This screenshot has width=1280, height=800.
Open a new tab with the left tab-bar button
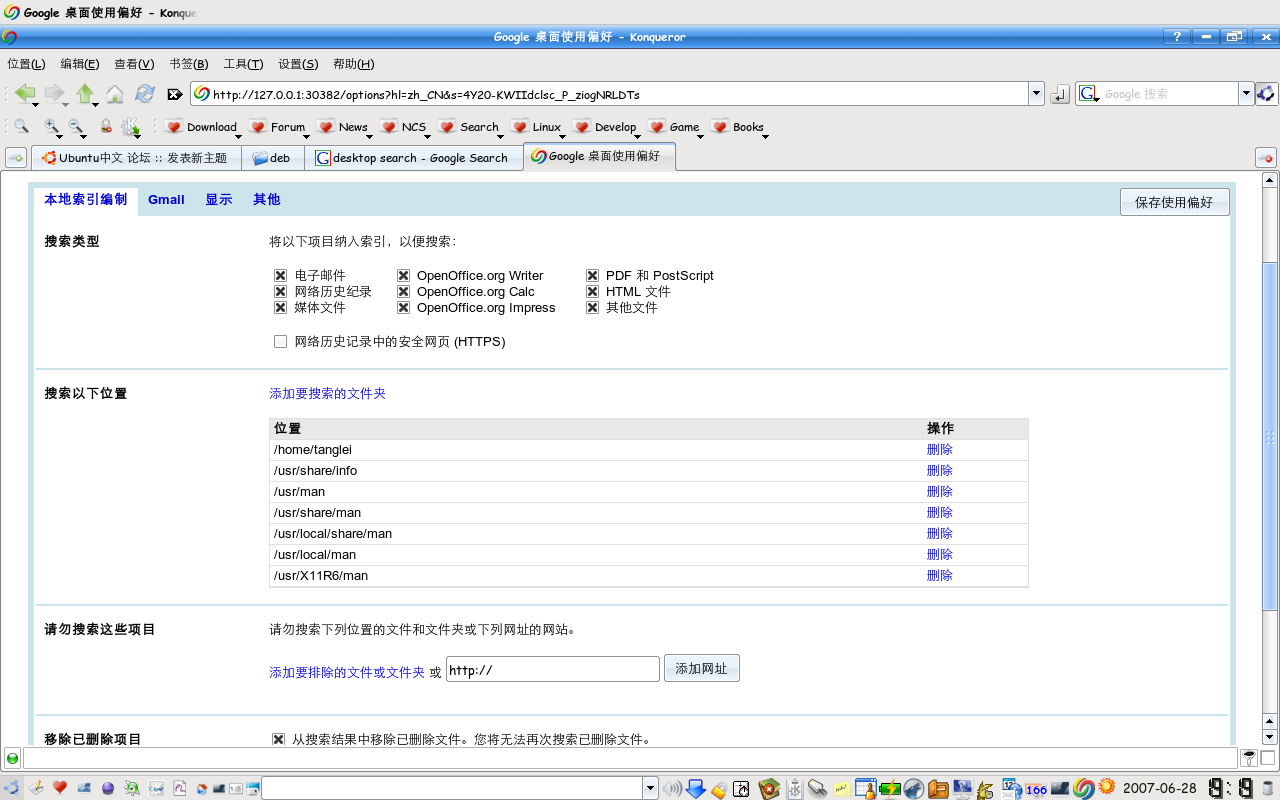click(x=16, y=158)
